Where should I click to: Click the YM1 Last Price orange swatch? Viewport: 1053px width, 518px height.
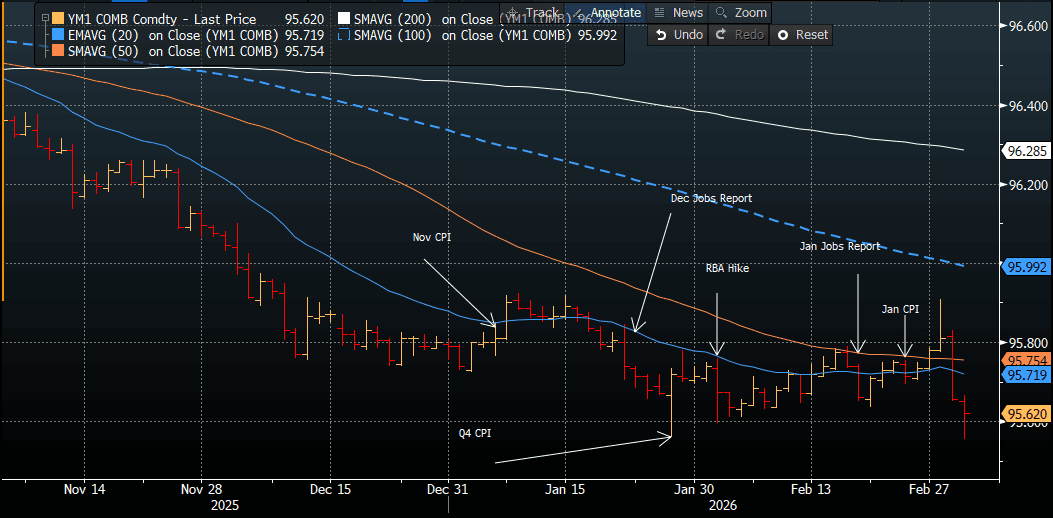58,19
